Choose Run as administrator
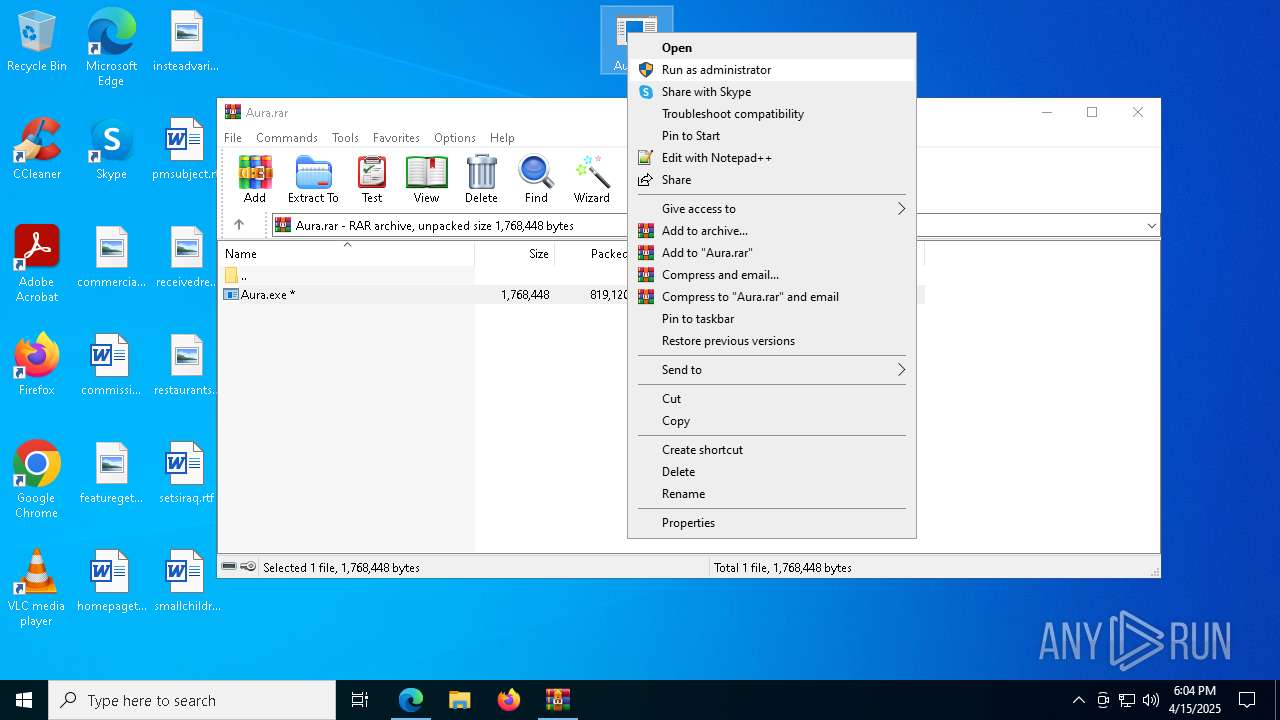 tap(771, 70)
